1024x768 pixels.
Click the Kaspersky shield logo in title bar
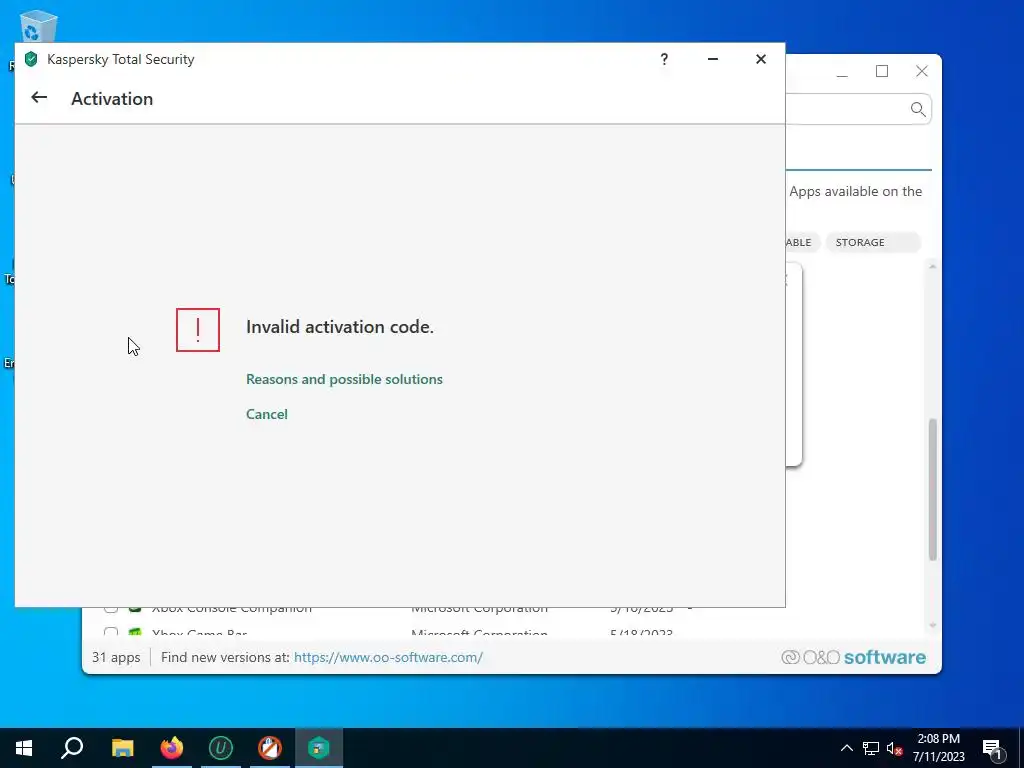31,59
